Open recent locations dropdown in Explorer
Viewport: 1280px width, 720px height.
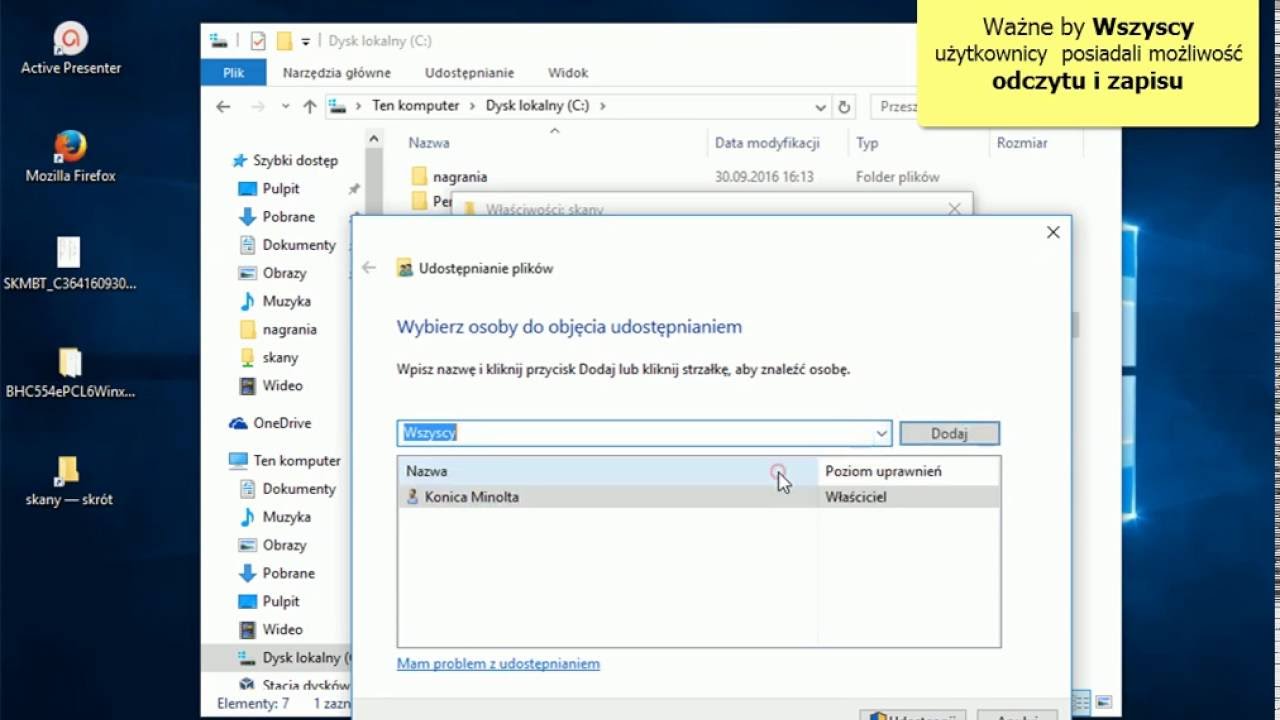pyautogui.click(x=285, y=106)
